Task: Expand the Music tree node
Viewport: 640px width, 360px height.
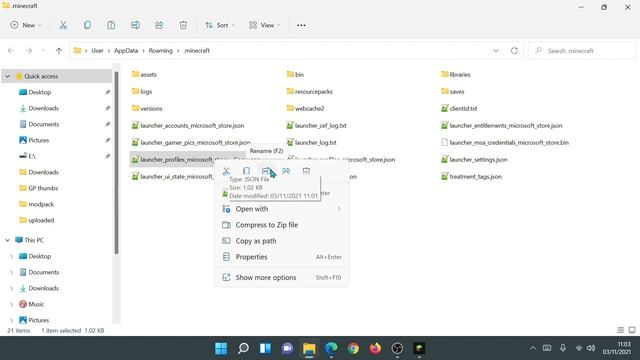Action: (x=11, y=304)
